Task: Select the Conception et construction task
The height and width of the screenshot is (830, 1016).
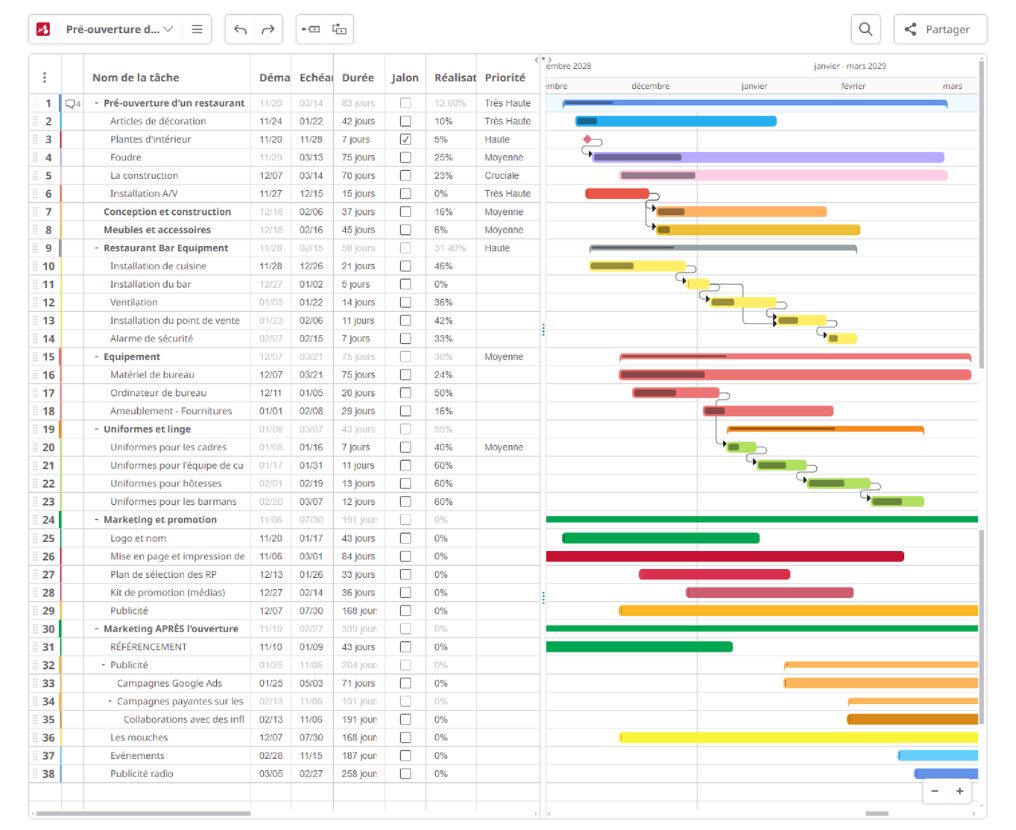Action: coord(167,212)
